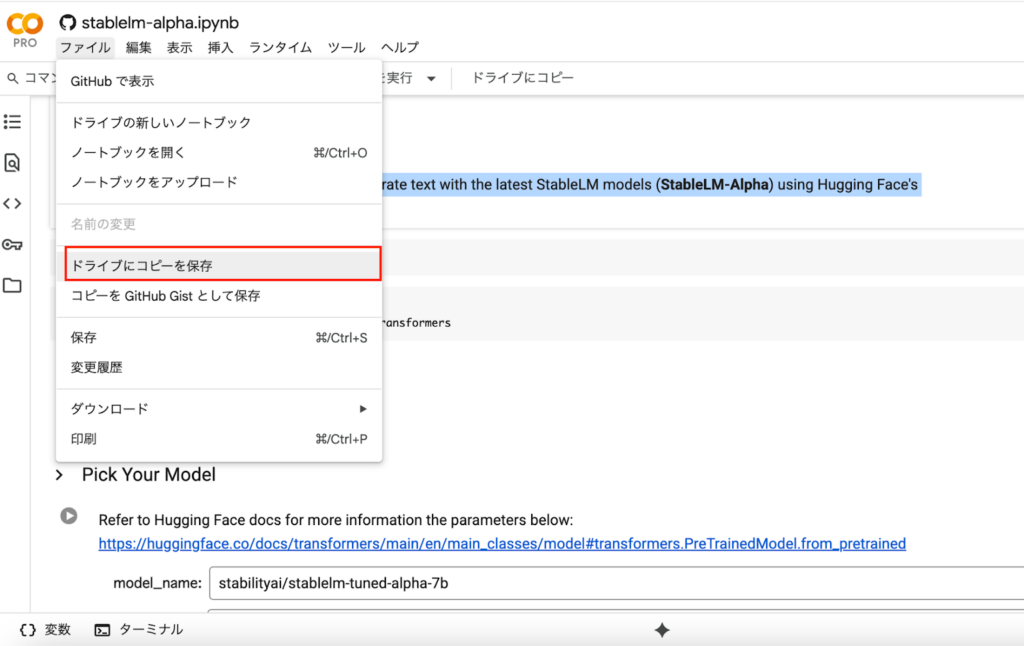Screen dimensions: 1024x646
Task: Open the find and replace sidebar icon
Action: (x=12, y=163)
